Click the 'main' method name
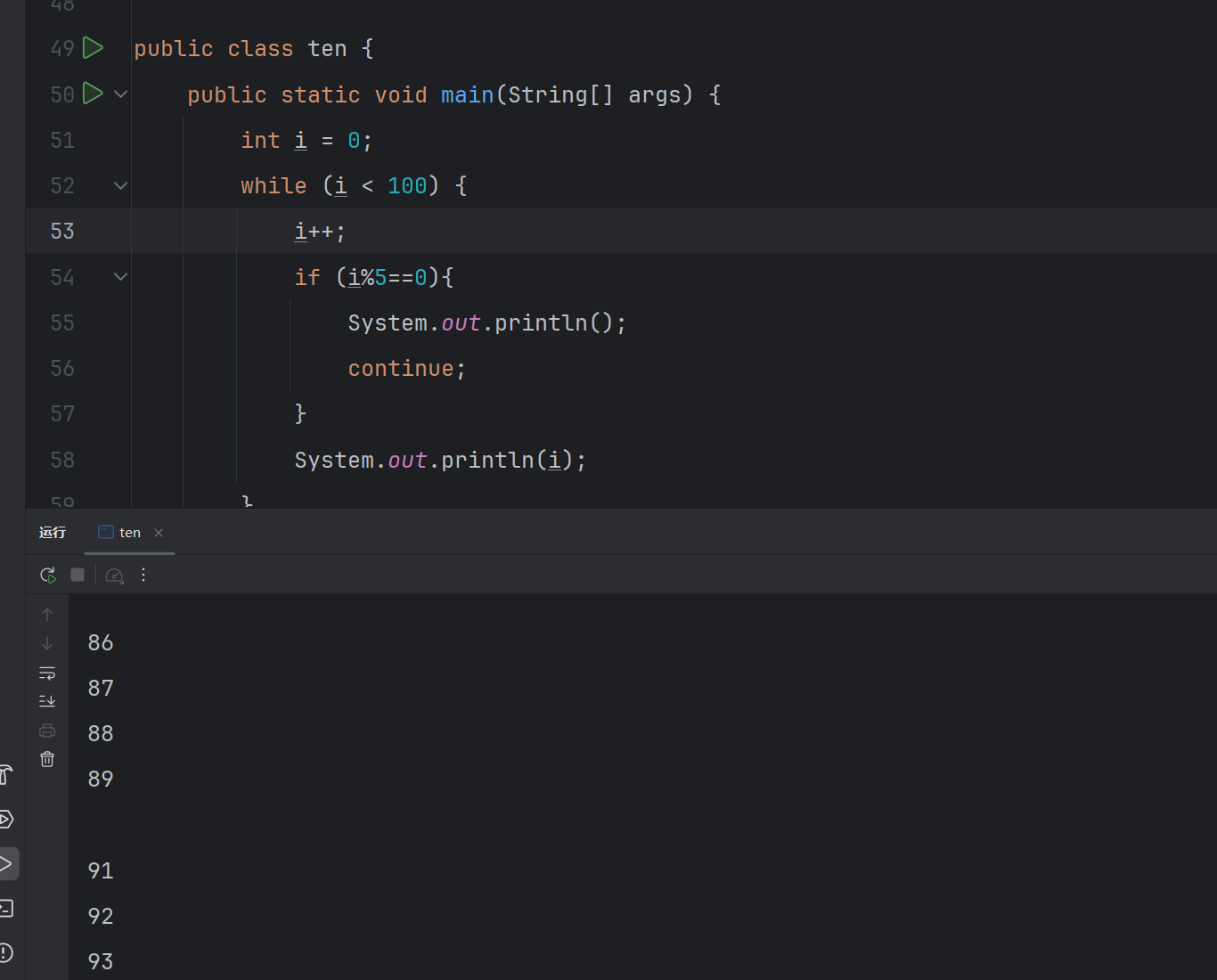 [x=467, y=94]
